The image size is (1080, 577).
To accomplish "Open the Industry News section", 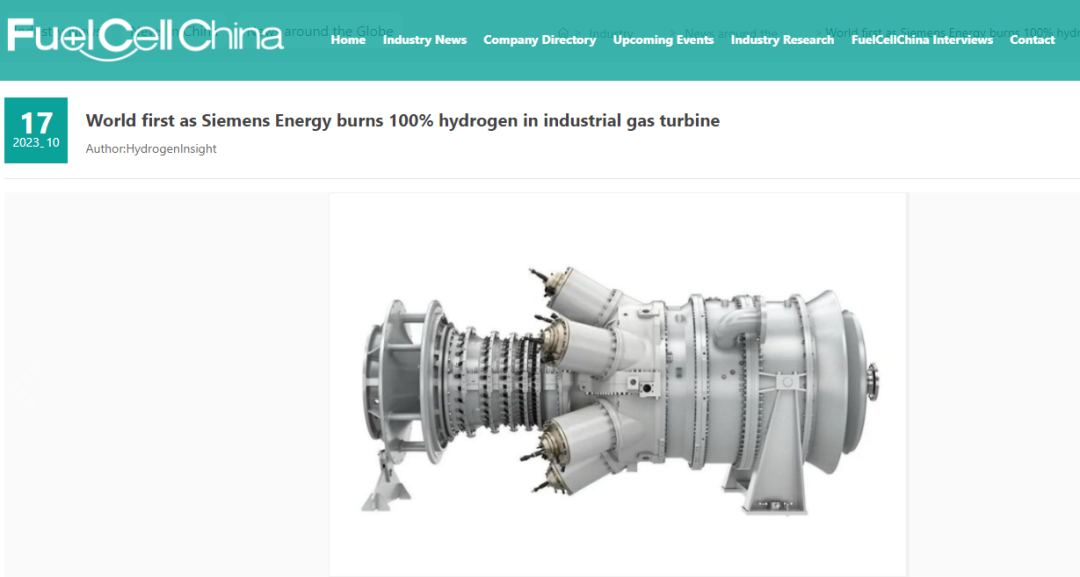I will click(x=424, y=40).
